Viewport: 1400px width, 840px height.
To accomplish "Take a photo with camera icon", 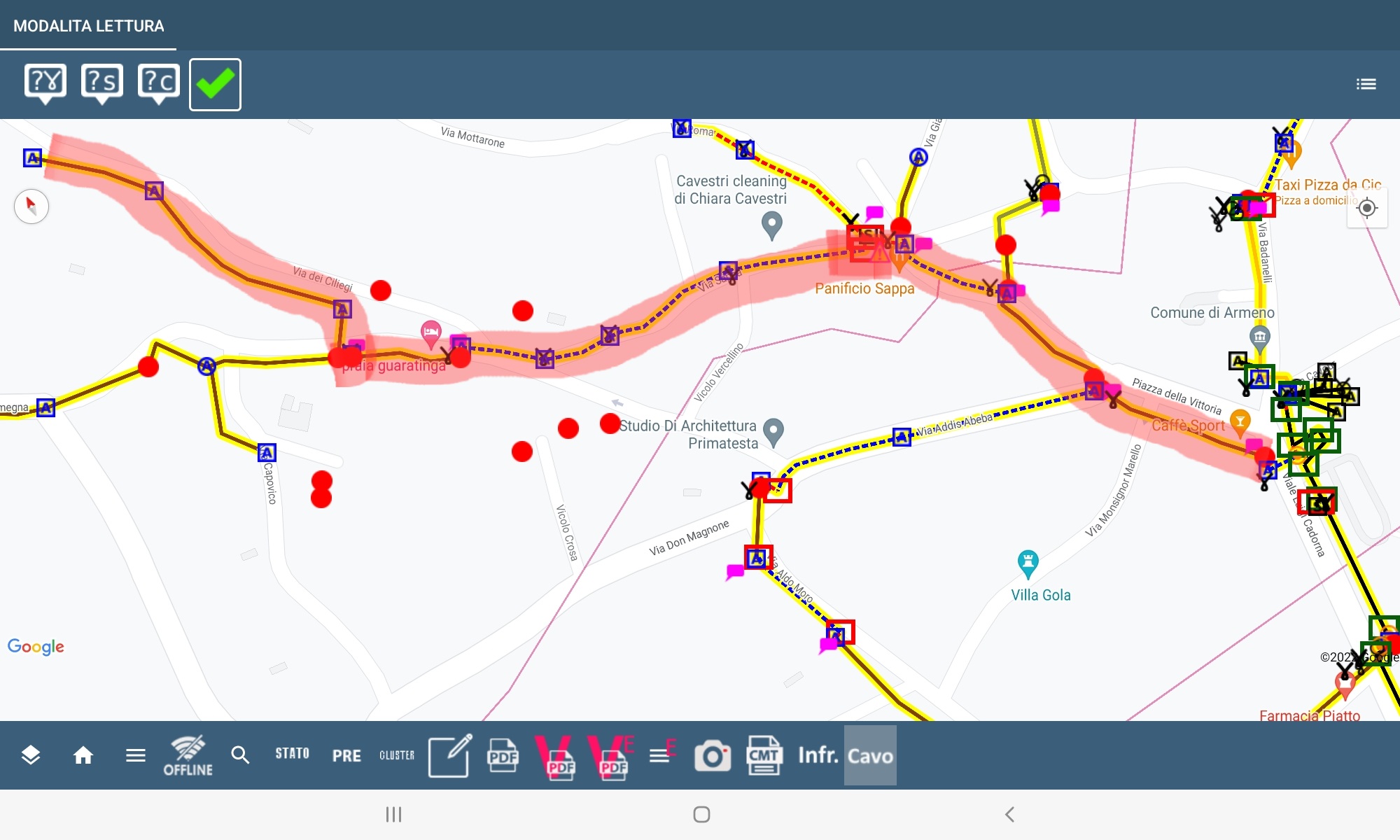I will 712,755.
